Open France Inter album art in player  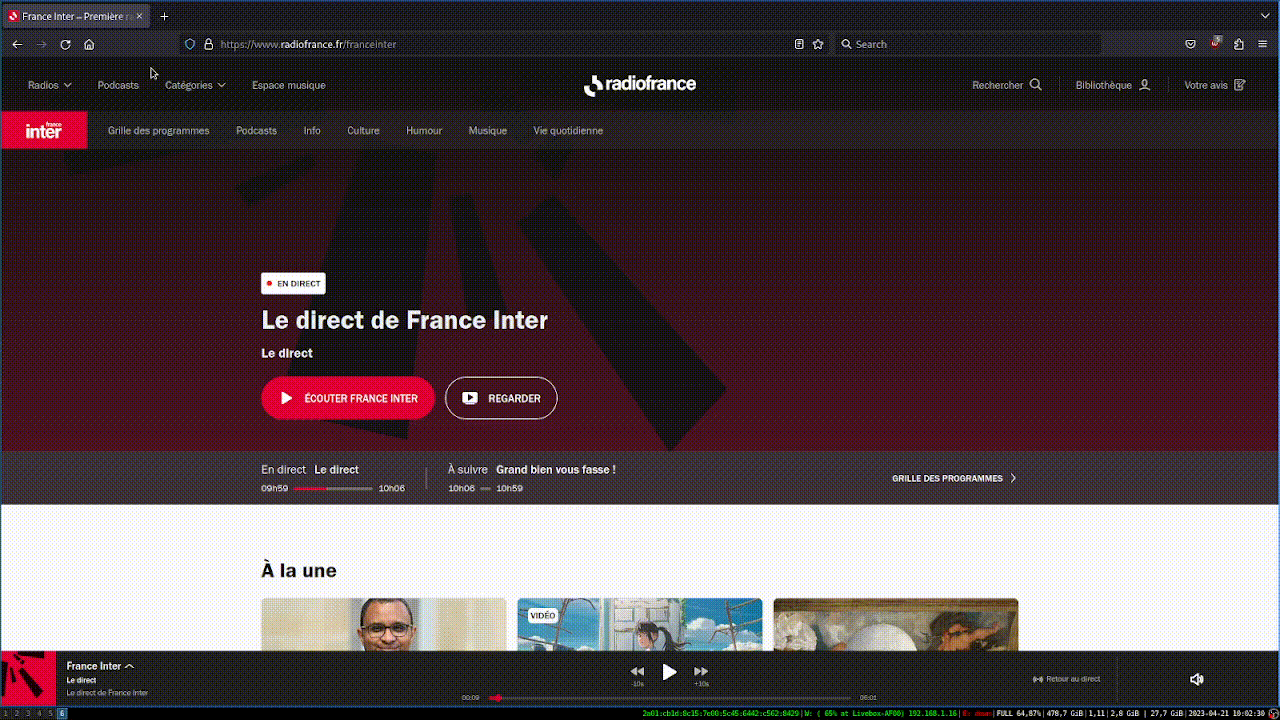28,679
